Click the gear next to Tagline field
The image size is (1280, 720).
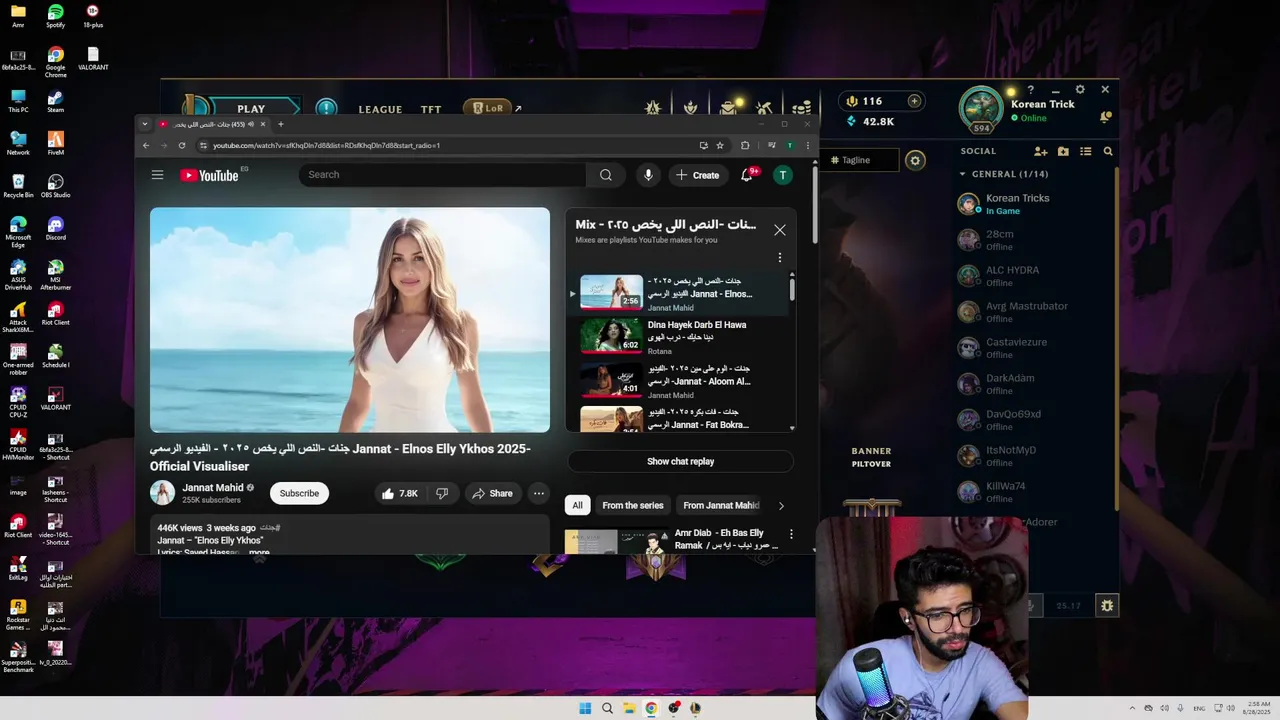click(x=915, y=160)
